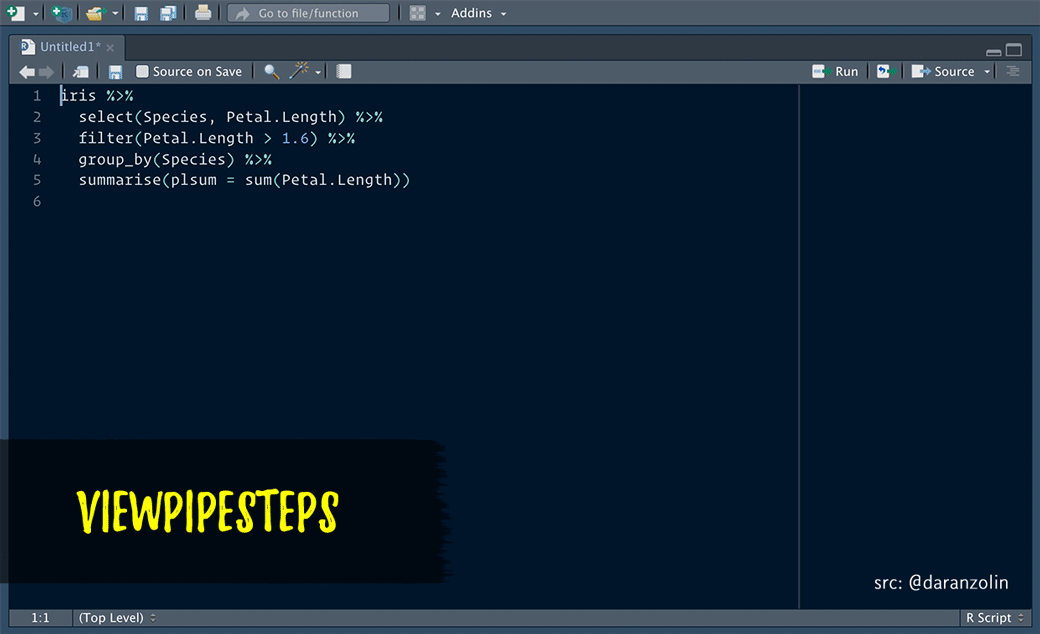Compile a notebook report from the script
The image size is (1040, 634).
click(x=343, y=71)
